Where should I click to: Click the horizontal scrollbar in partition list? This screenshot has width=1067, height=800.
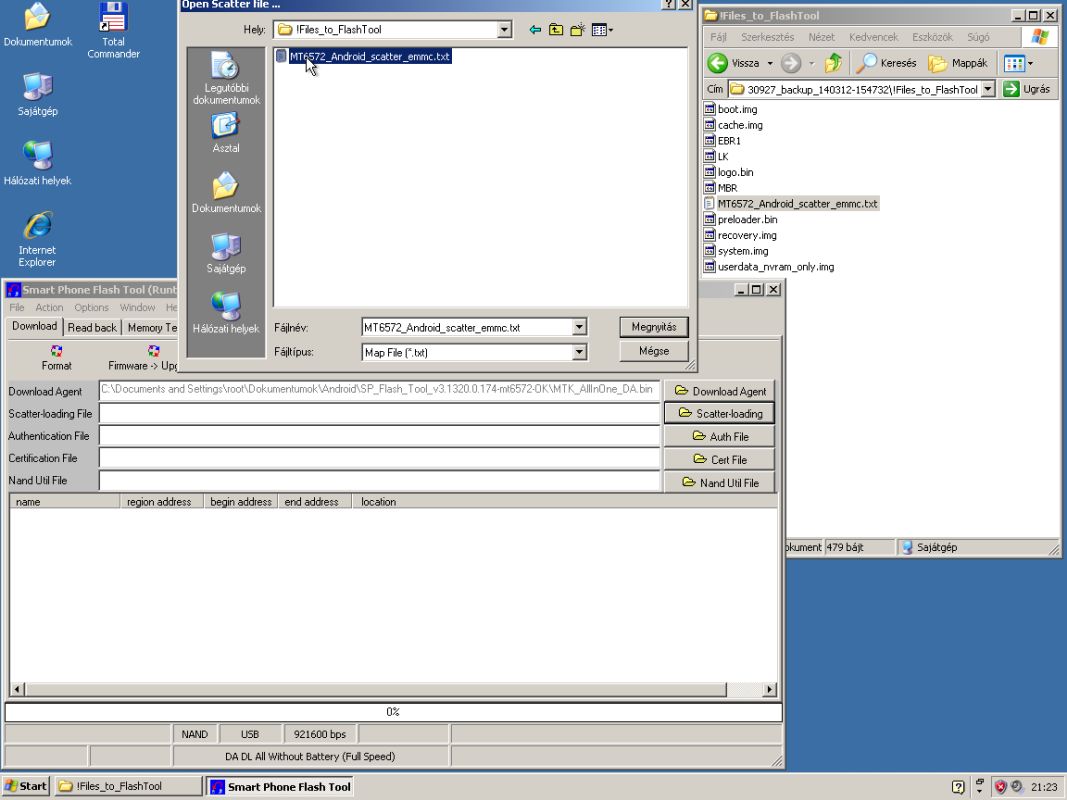coord(393,690)
